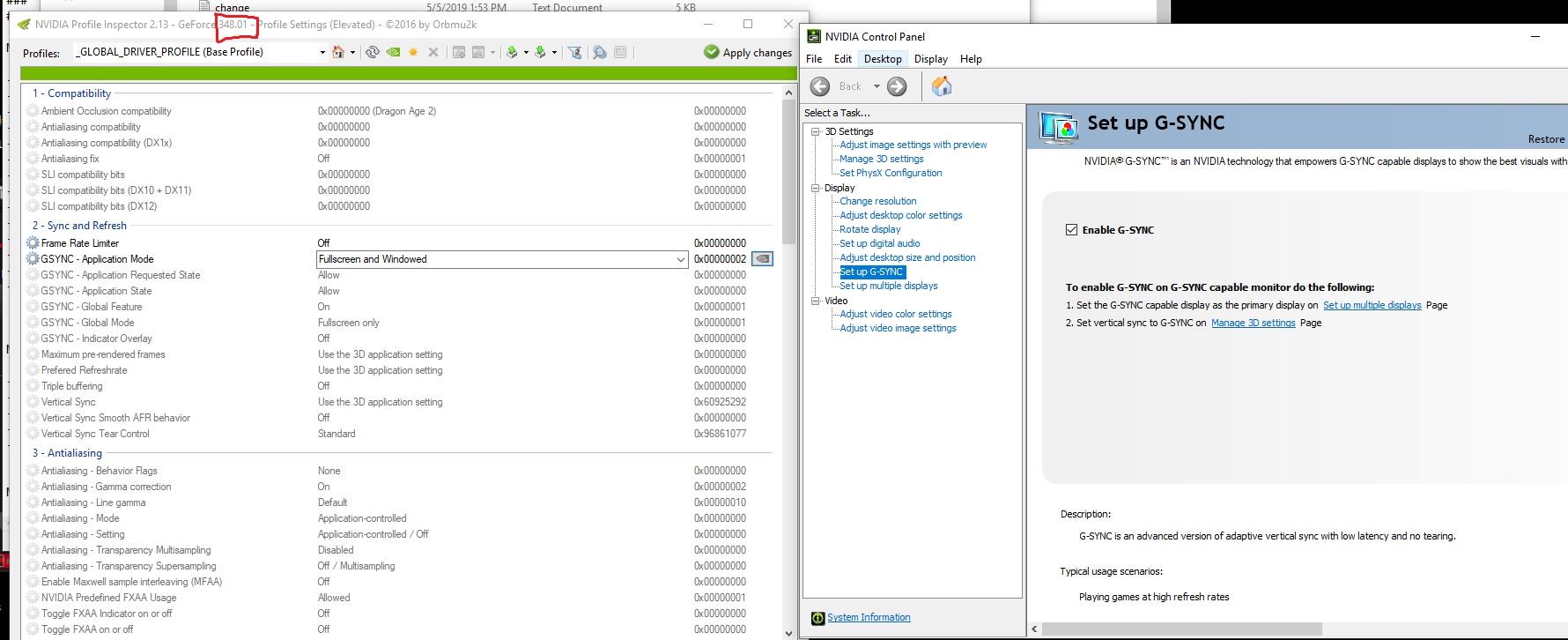Open the import profiles dropdown arrow
Screen dimensions: 1568x640
click(554, 53)
